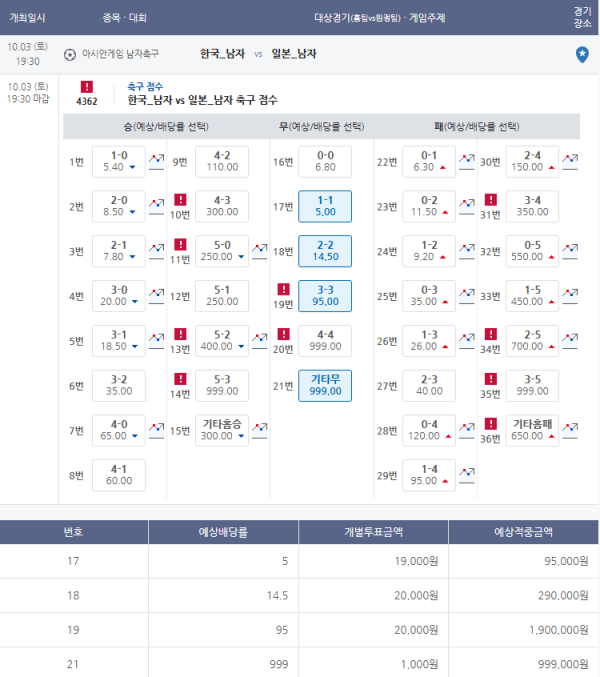Screen dimensions: 600x677
Task: Click the 1,900,000원 expected payout
Action: (x=559, y=630)
